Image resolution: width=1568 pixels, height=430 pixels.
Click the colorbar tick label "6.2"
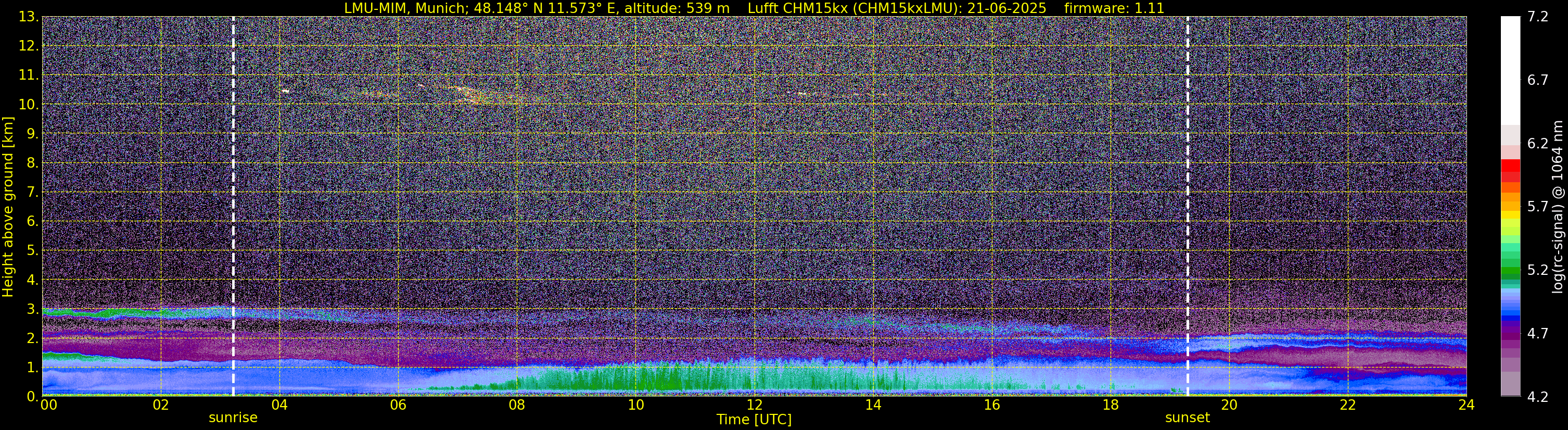pyautogui.click(x=1538, y=144)
